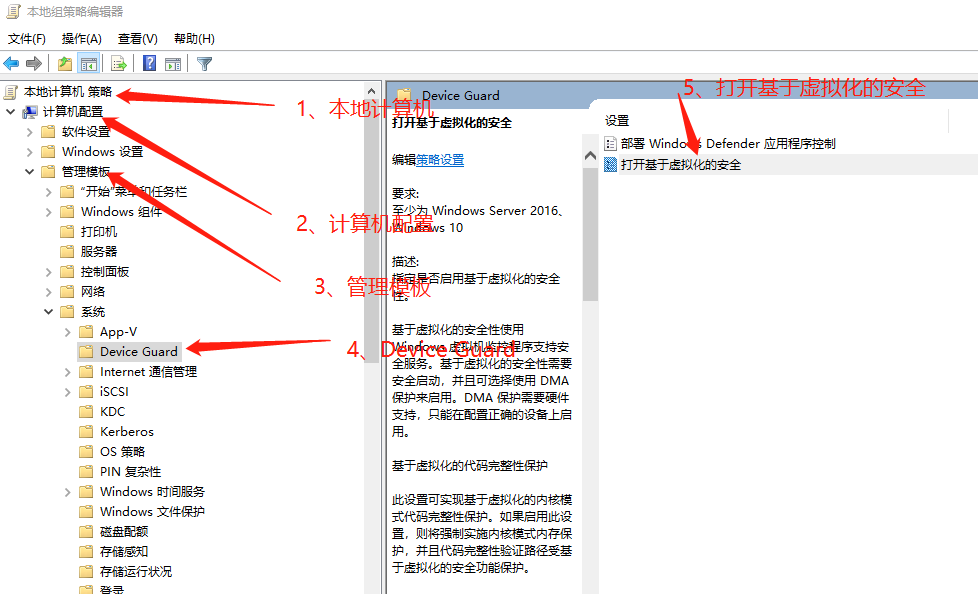This screenshot has height=594, width=978.
Task: Click the Back navigation arrow
Action: coord(11,63)
